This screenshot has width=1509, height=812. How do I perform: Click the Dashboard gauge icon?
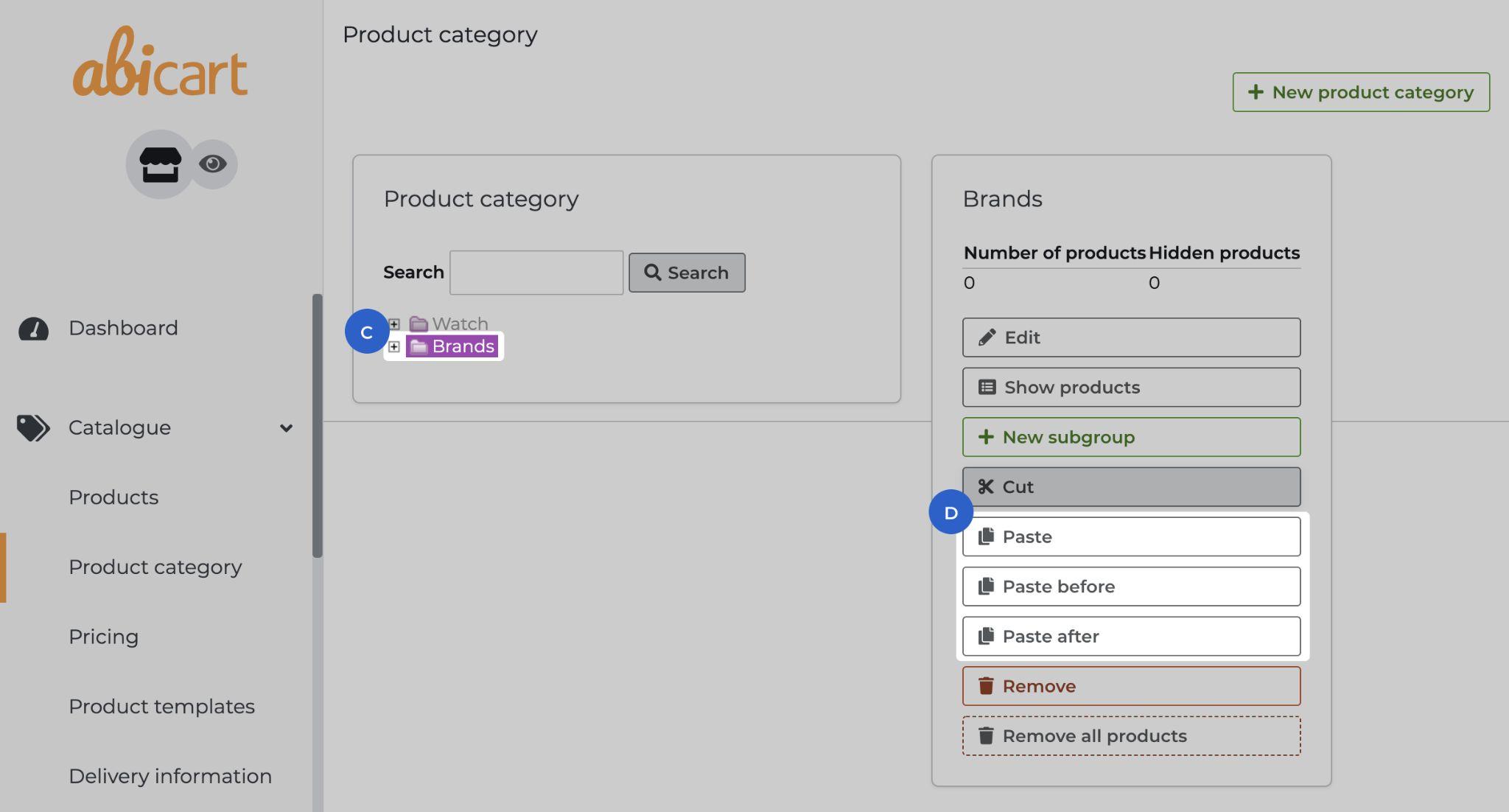pos(33,329)
